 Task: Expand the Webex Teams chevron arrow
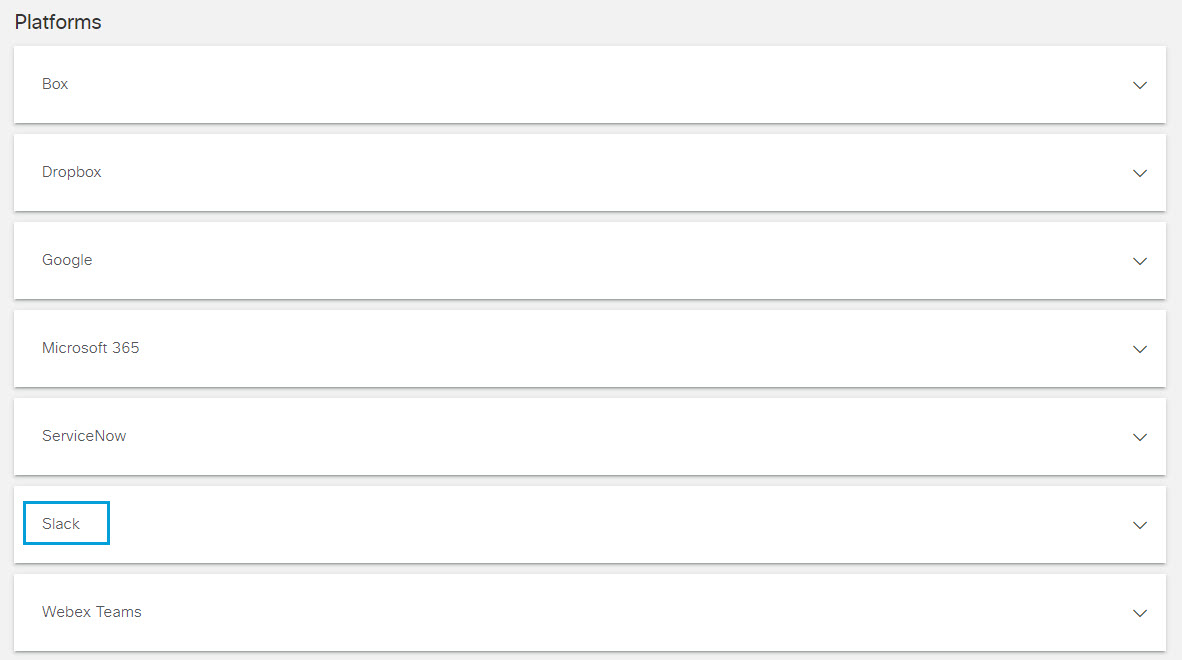(1140, 613)
